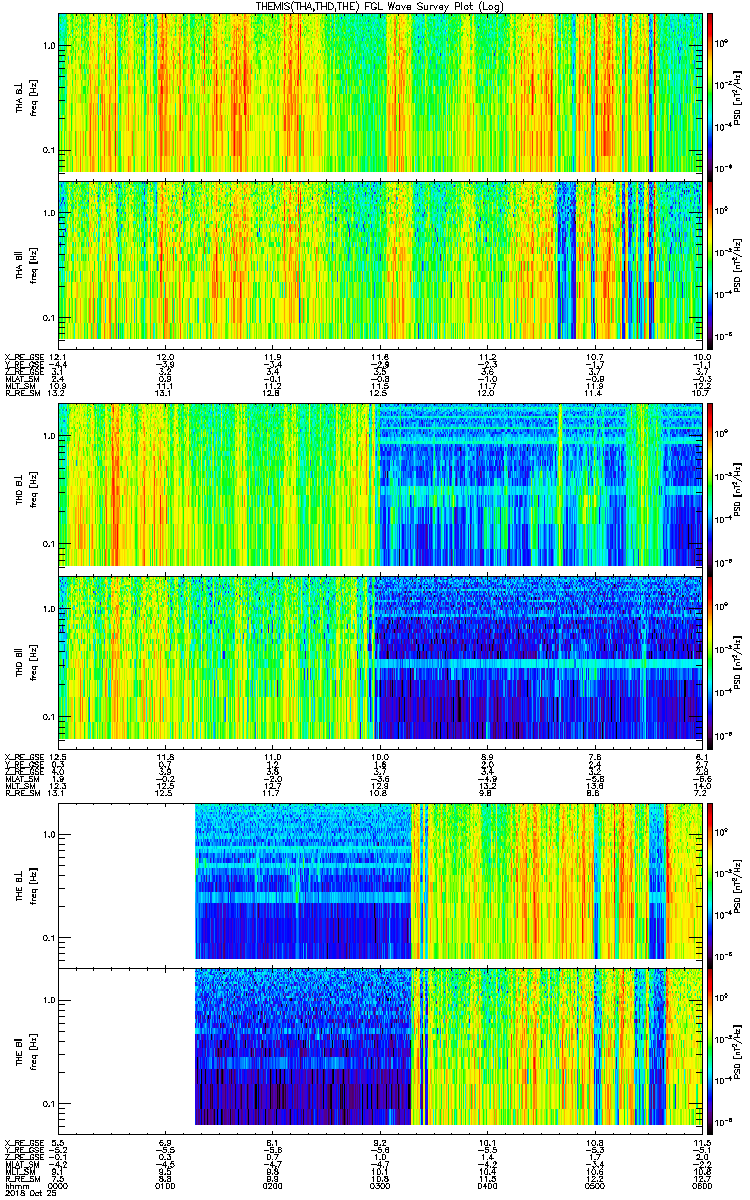The width and height of the screenshot is (750, 1200).
Task: Click the "11.9" X_RE_GSE value under THA panels
Action: (x=273, y=356)
